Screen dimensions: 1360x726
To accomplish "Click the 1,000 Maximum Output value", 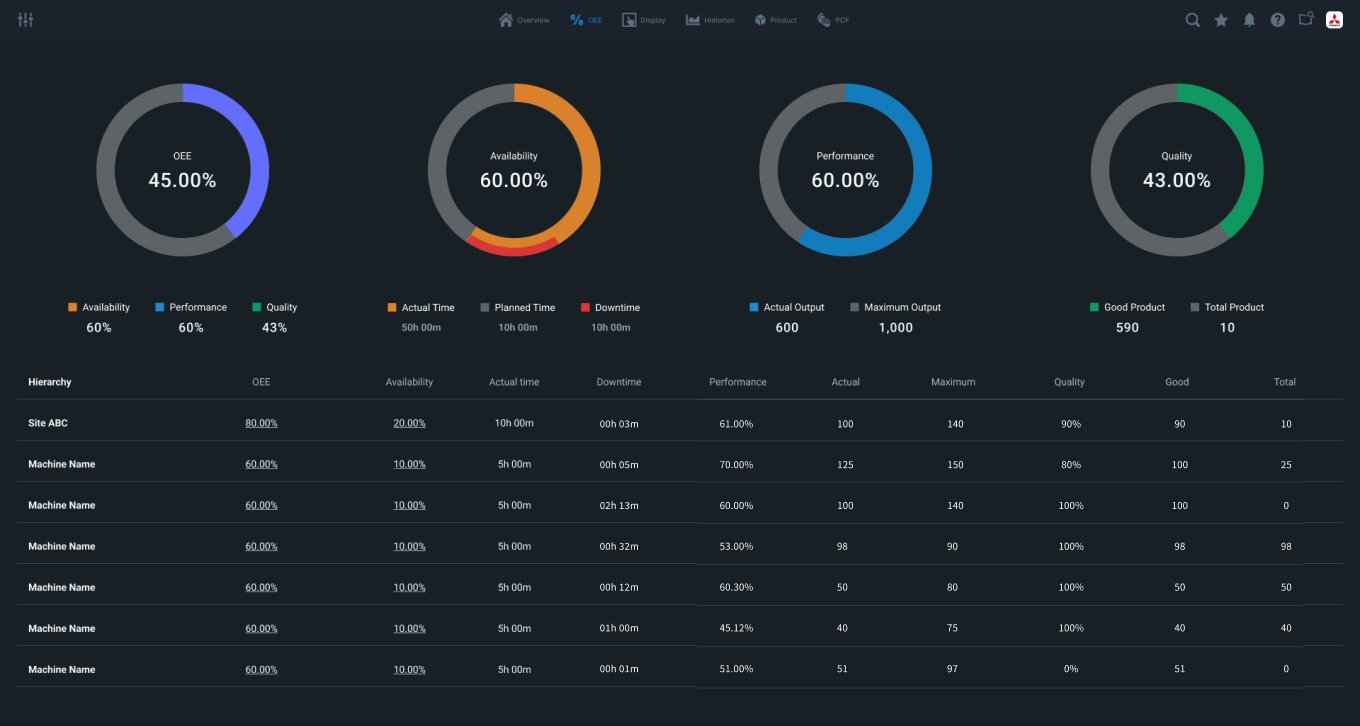I will click(x=896, y=328).
